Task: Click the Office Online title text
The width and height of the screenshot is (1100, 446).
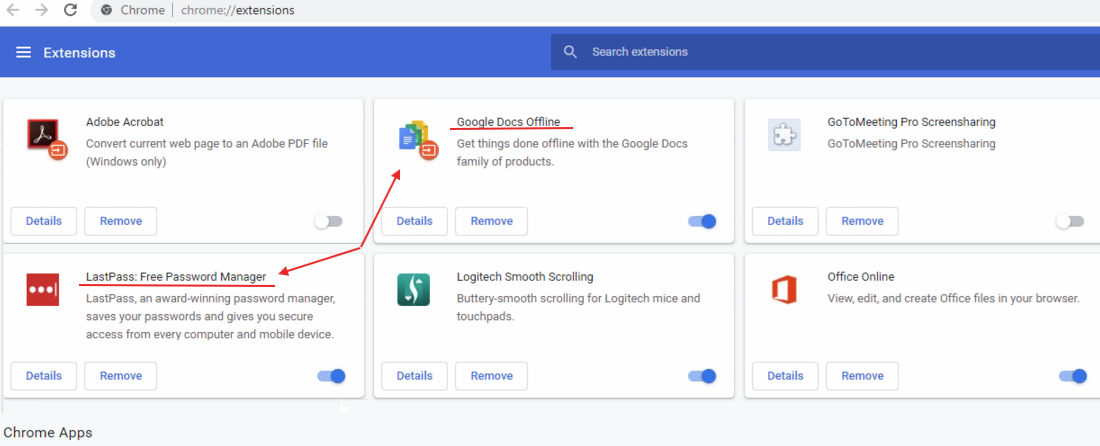Action: [x=861, y=276]
